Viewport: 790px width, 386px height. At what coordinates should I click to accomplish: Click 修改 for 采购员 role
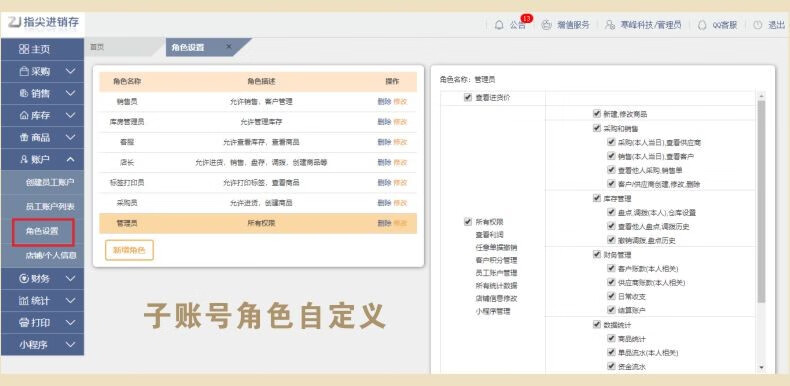pyautogui.click(x=401, y=203)
